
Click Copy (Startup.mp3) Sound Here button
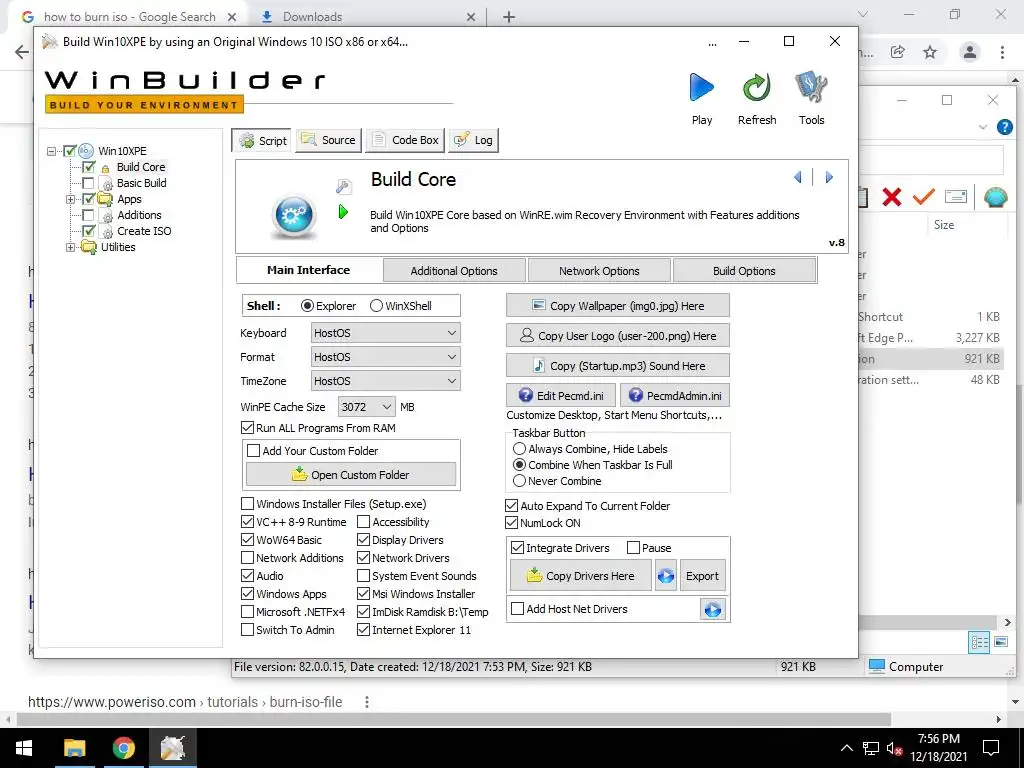[x=618, y=366]
